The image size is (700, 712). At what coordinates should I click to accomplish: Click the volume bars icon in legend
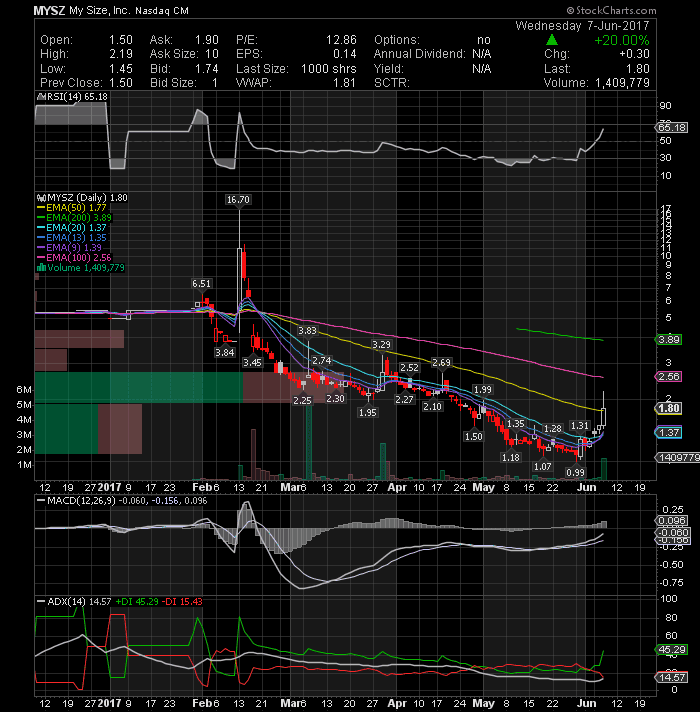point(41,267)
